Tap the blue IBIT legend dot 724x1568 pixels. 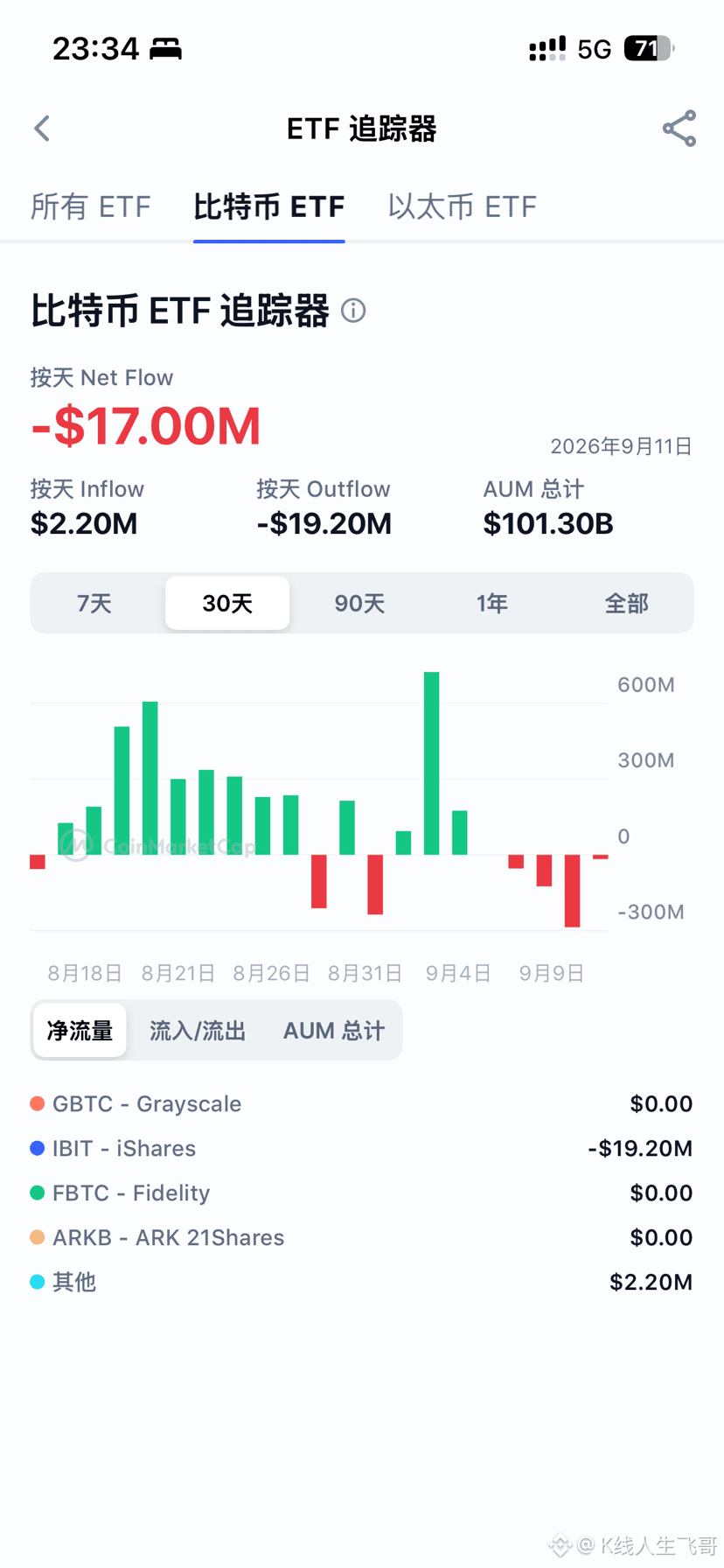point(38,1148)
